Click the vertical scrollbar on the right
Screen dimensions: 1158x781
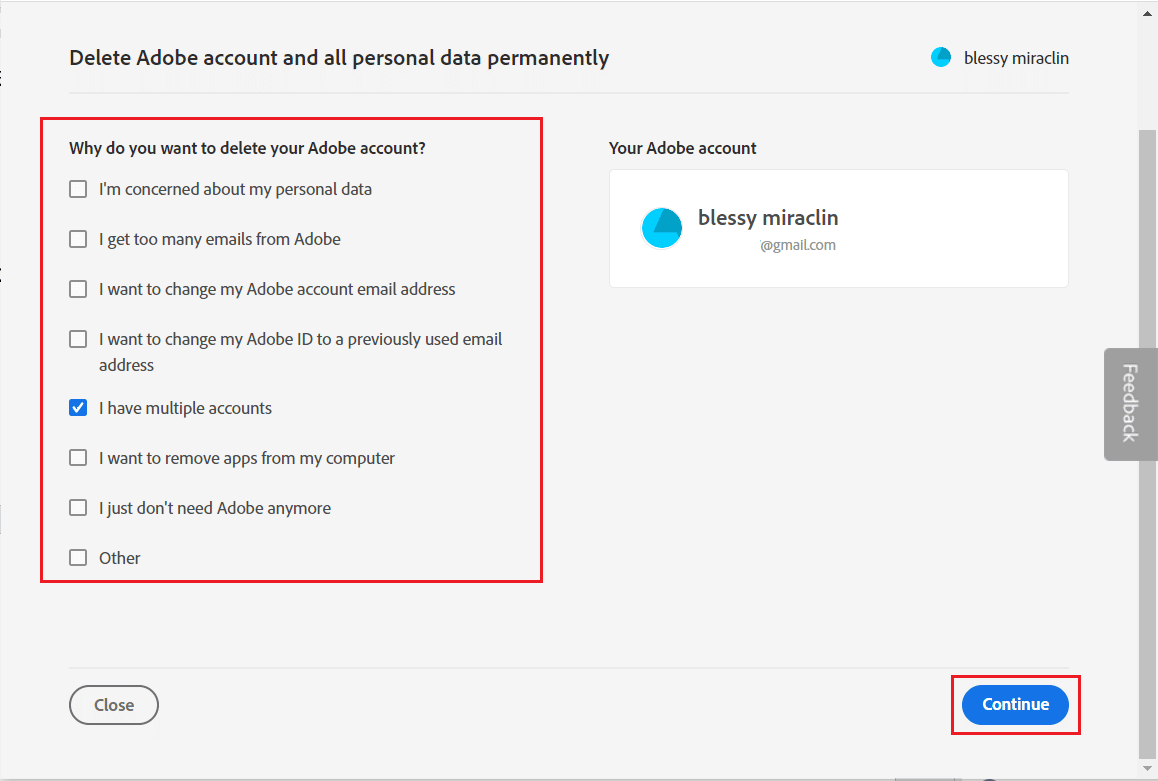coord(1148,440)
